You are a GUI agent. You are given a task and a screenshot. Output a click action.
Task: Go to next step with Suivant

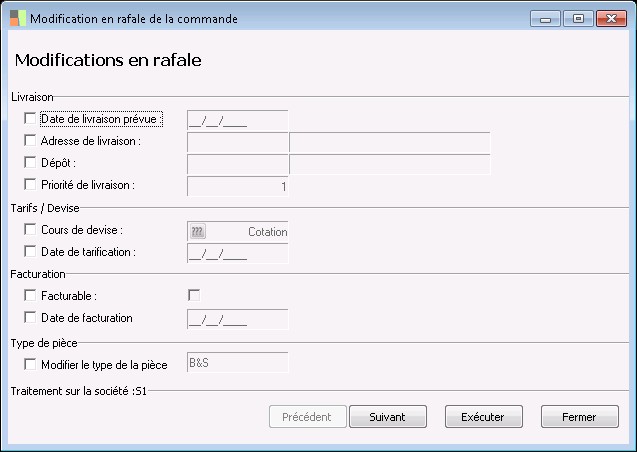pos(388,417)
